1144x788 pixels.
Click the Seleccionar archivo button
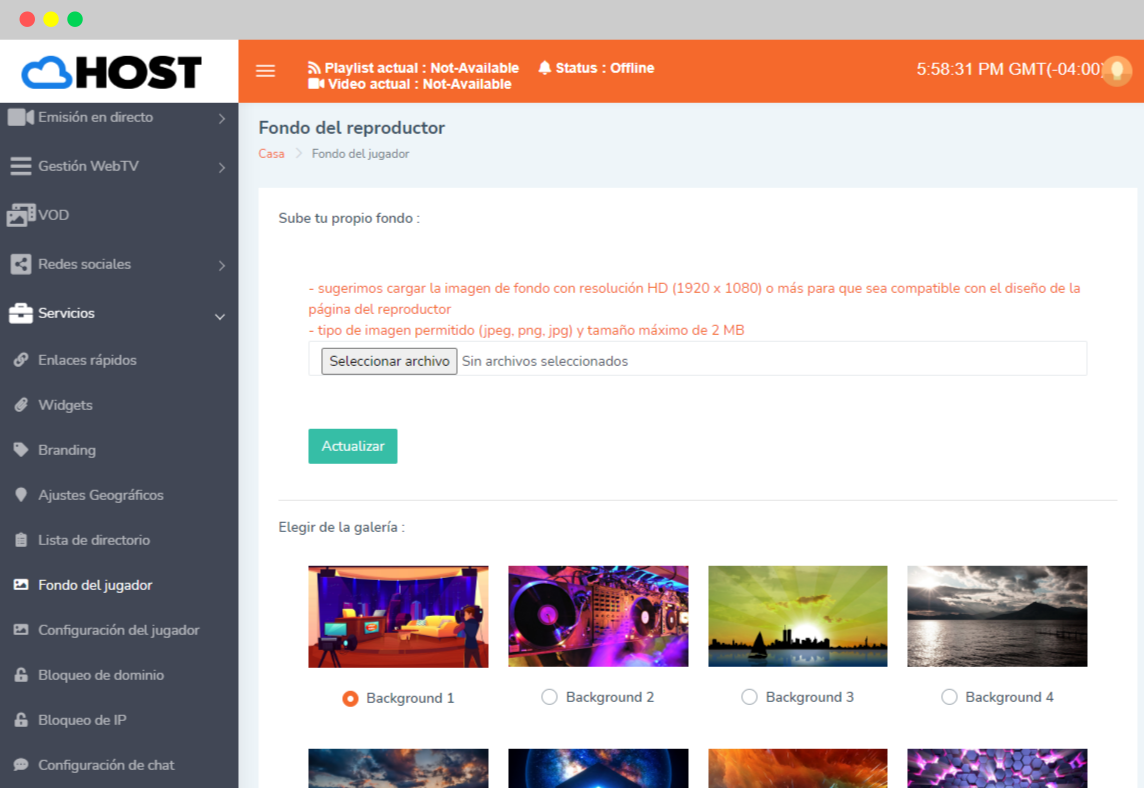point(390,361)
